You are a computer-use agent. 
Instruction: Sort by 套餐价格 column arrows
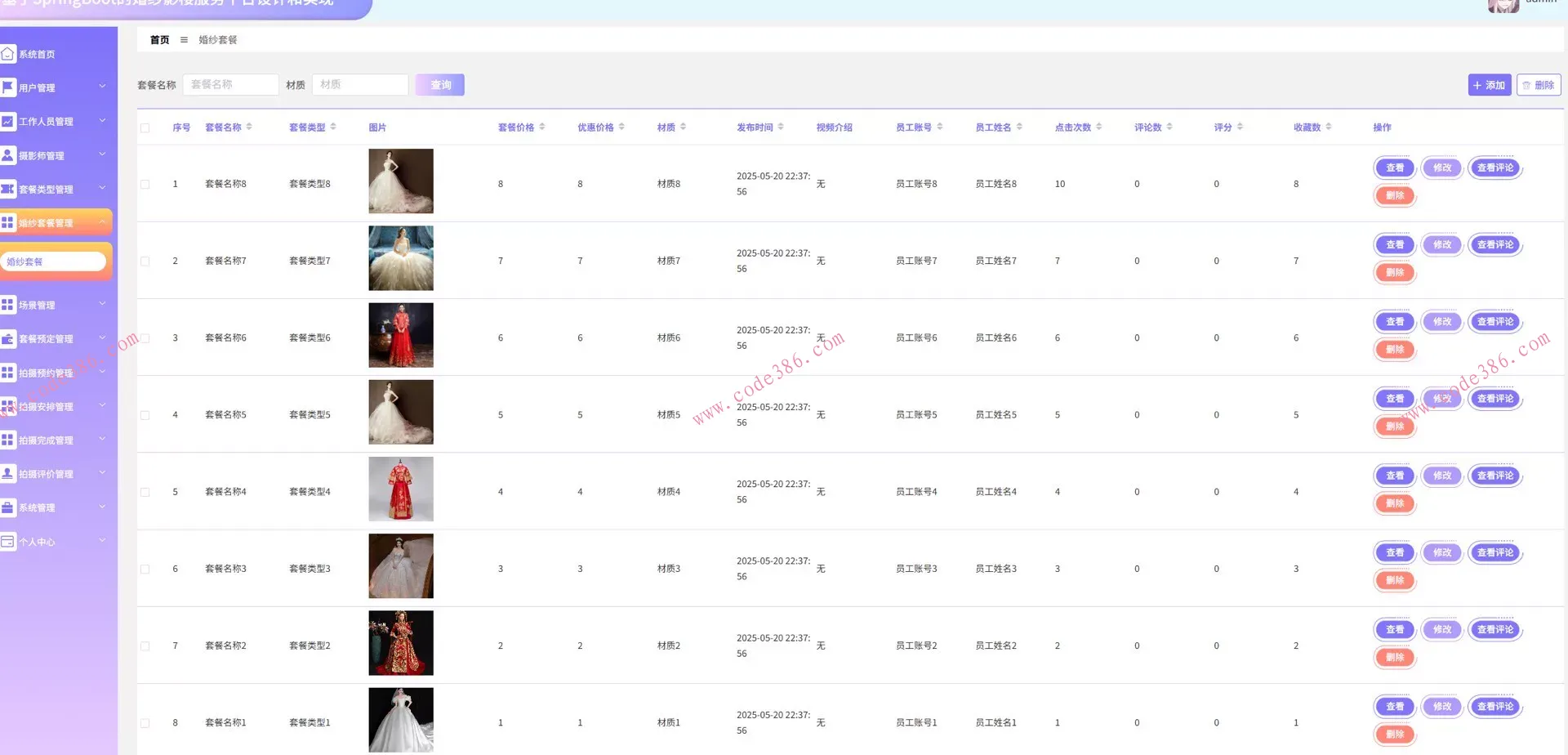(542, 127)
